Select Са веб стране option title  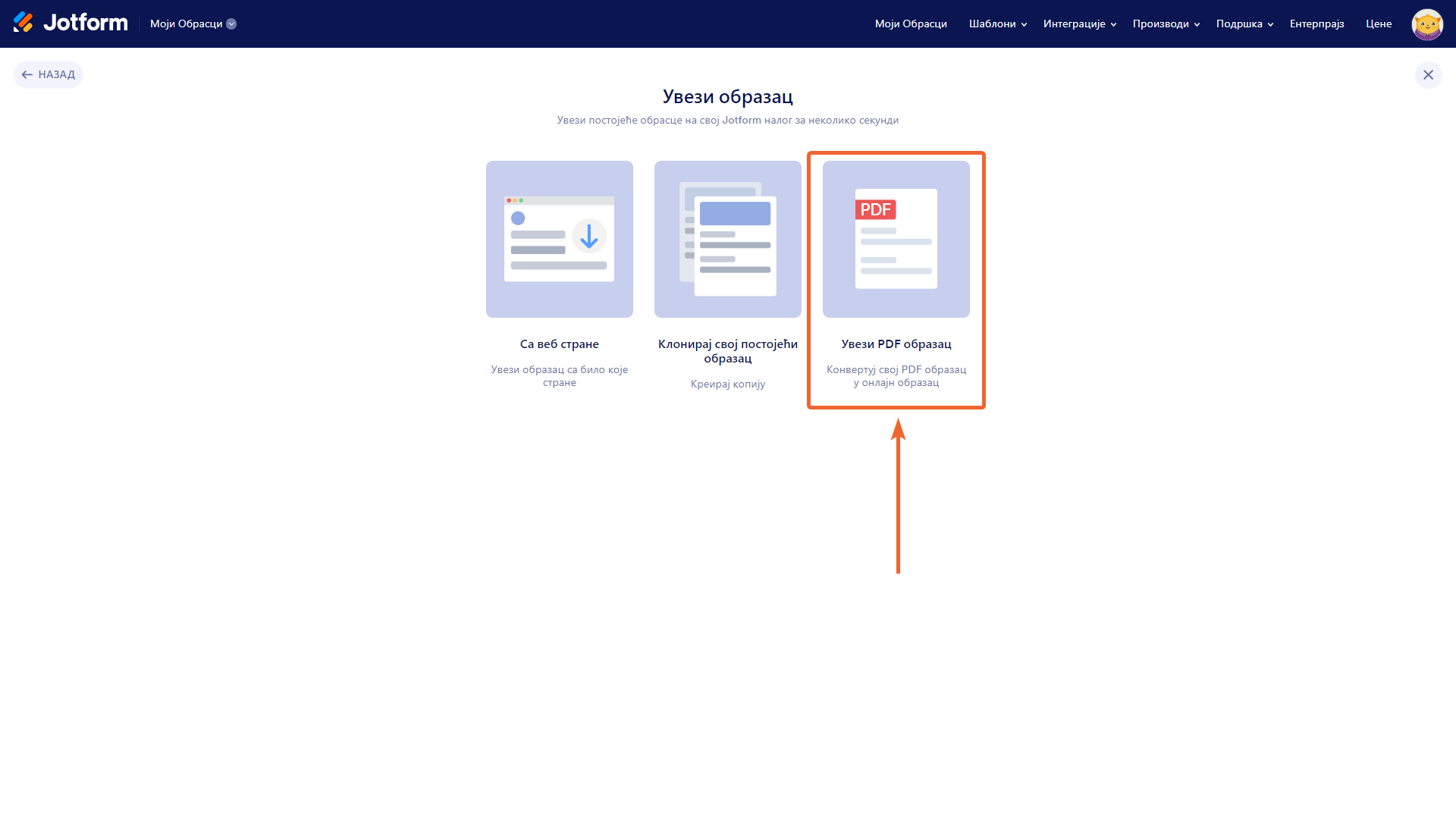pyautogui.click(x=559, y=344)
